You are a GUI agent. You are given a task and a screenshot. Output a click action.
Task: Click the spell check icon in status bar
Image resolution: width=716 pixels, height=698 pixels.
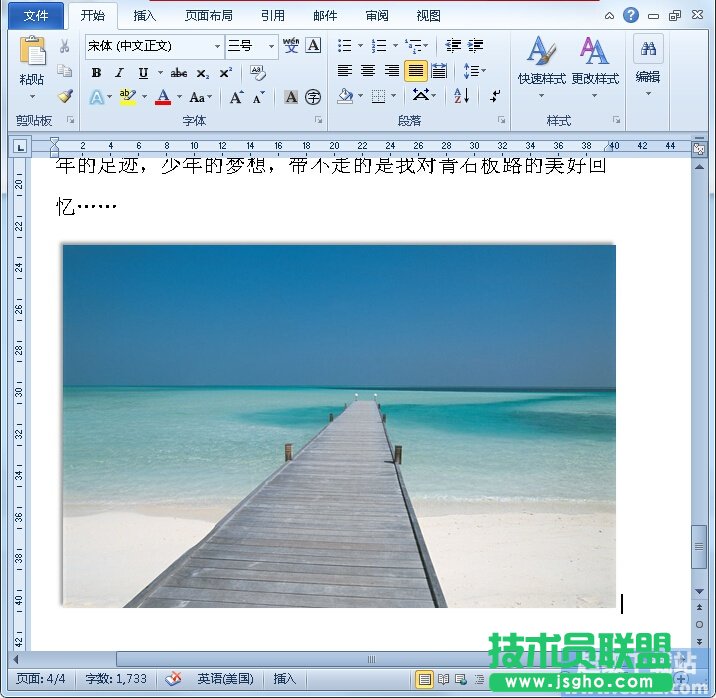(173, 679)
